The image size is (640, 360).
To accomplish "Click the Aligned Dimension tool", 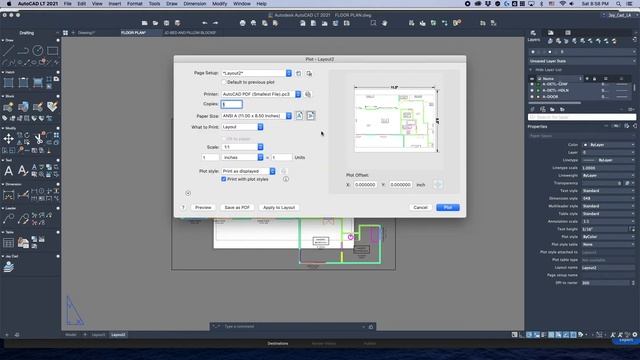I will (23, 195).
